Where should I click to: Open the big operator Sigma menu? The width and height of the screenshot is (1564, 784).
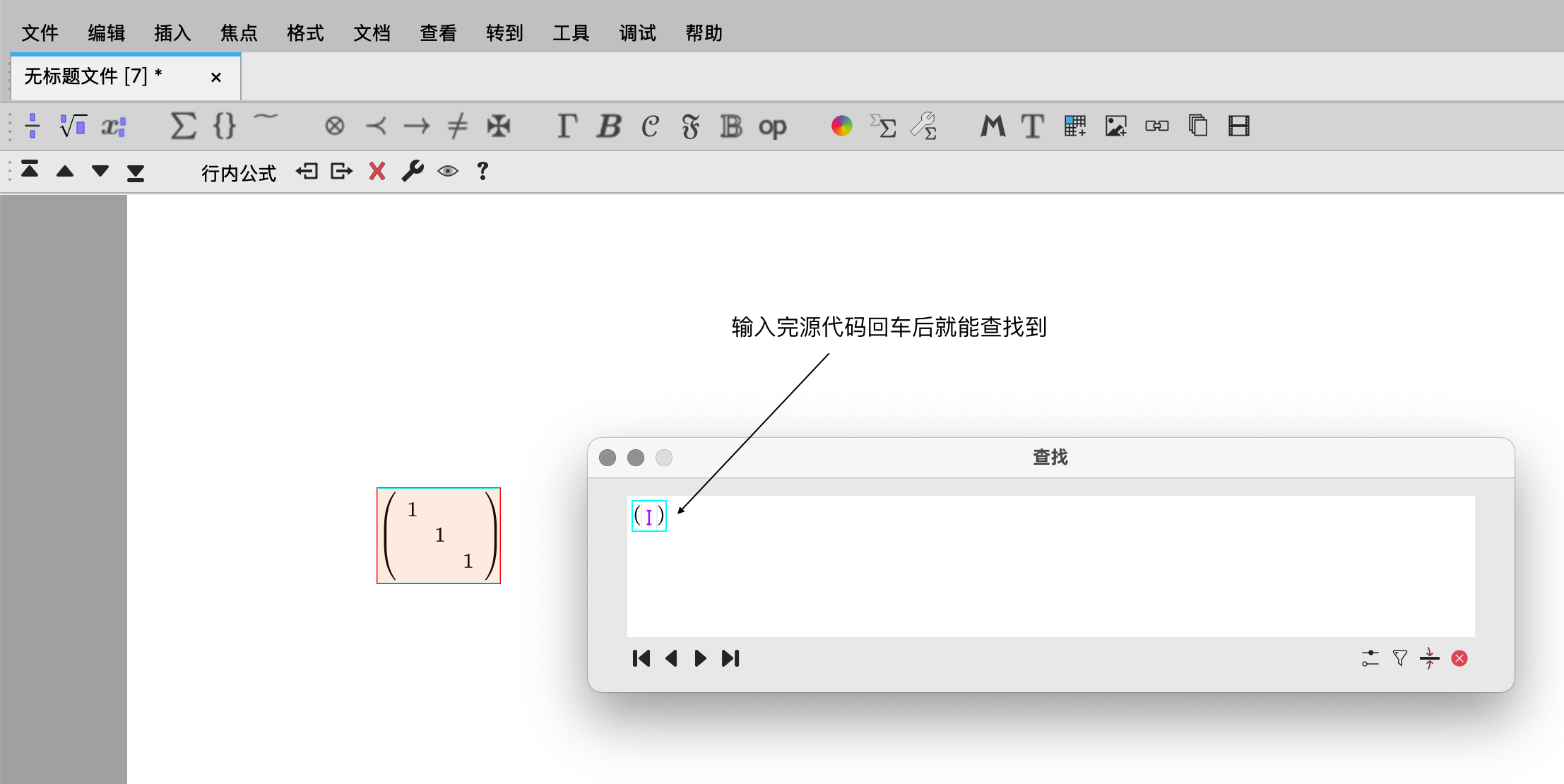coord(183,126)
